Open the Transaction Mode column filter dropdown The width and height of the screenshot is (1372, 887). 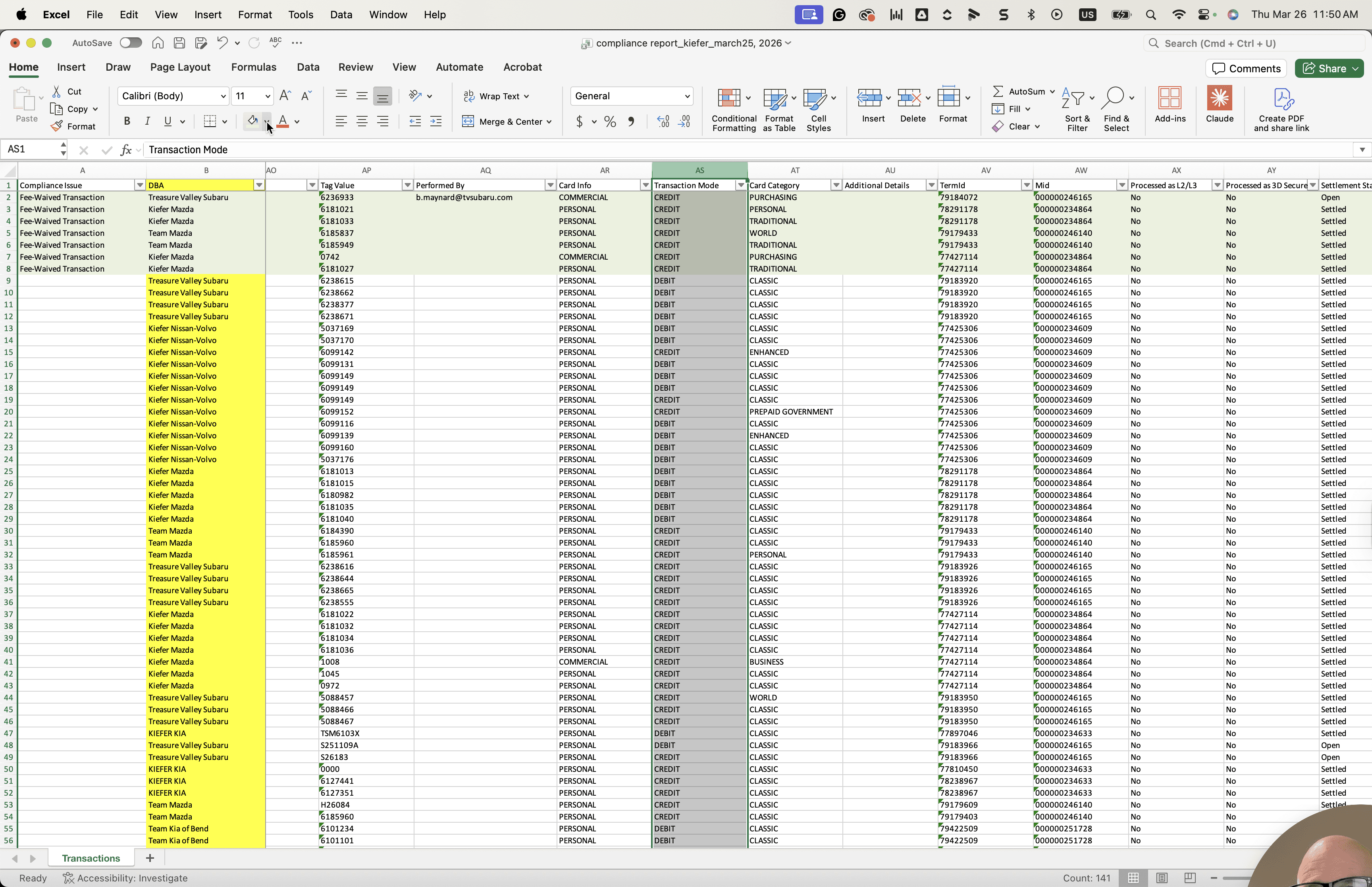(741, 185)
